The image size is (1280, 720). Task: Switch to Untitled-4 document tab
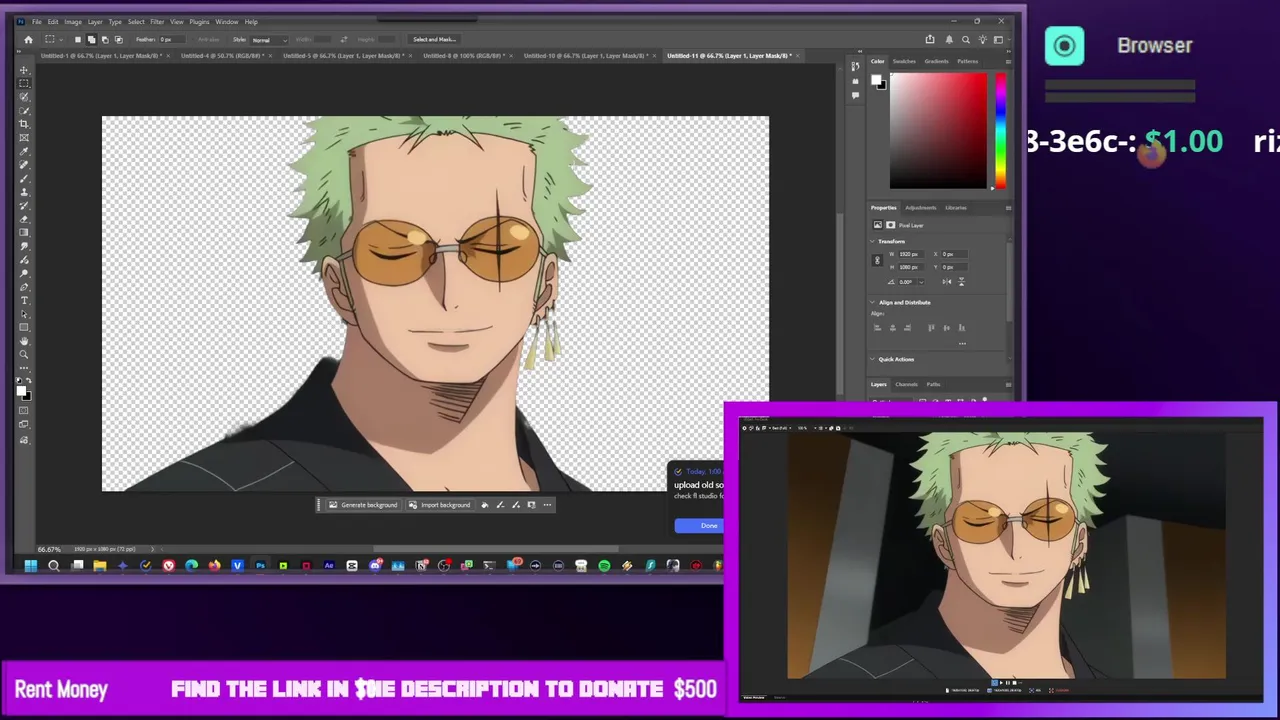click(222, 56)
